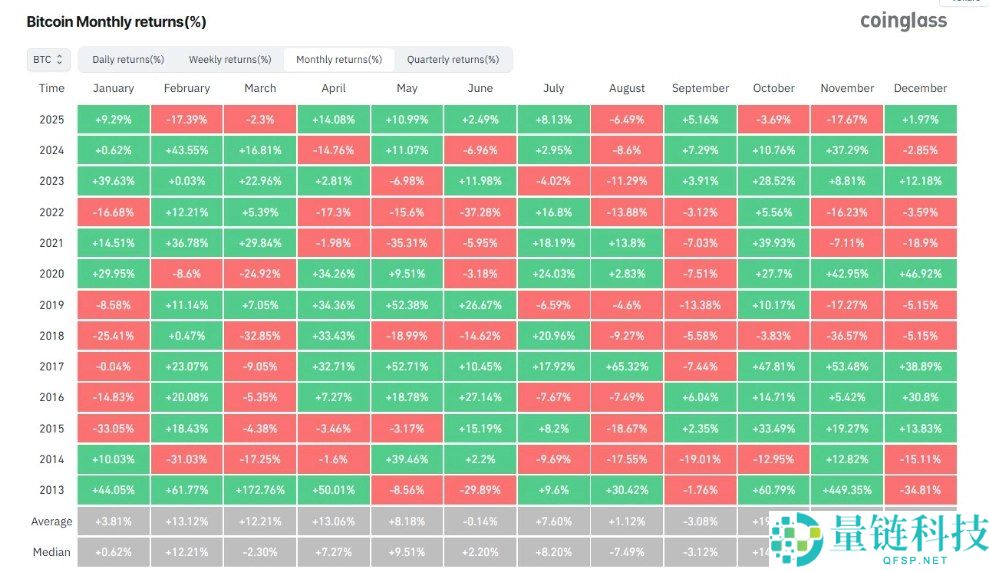This screenshot has height=571, width=989.
Task: Click the +172.76% March 2013 cell
Action: tap(260, 490)
